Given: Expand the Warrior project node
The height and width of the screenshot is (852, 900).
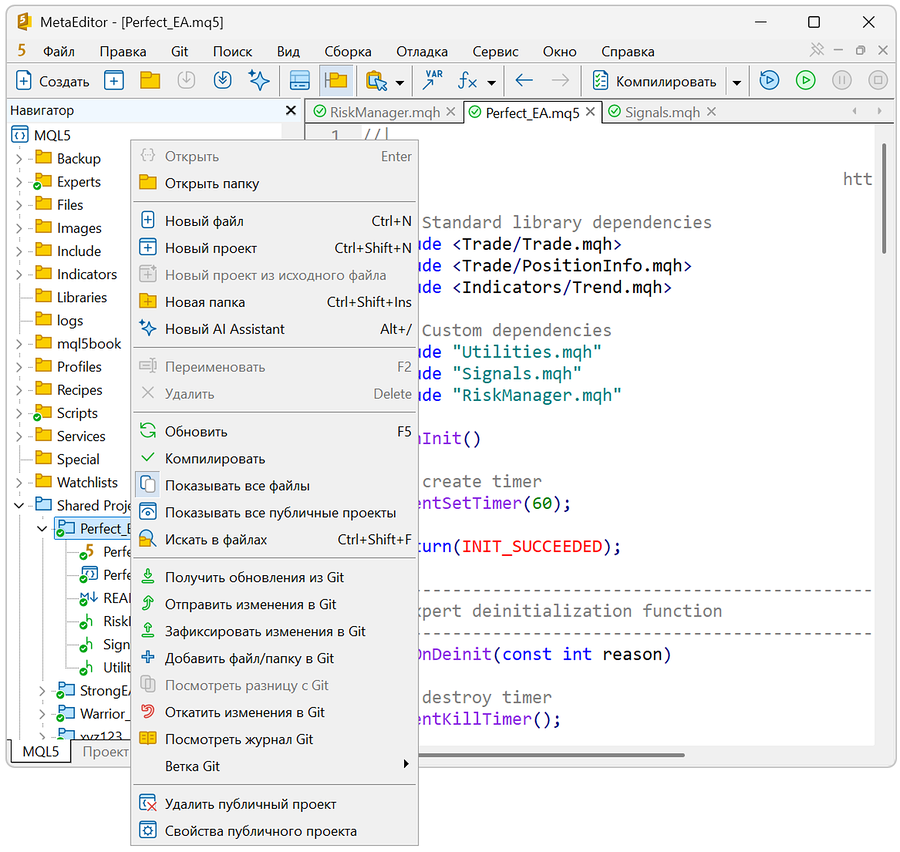Looking at the screenshot, I should [x=42, y=714].
